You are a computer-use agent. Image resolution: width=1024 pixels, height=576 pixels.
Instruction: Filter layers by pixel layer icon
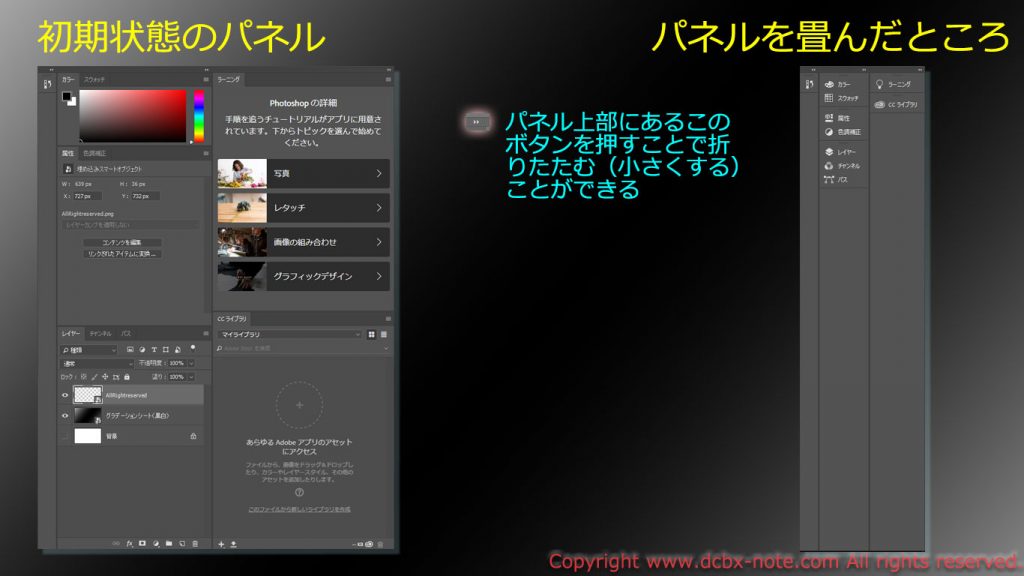130,349
